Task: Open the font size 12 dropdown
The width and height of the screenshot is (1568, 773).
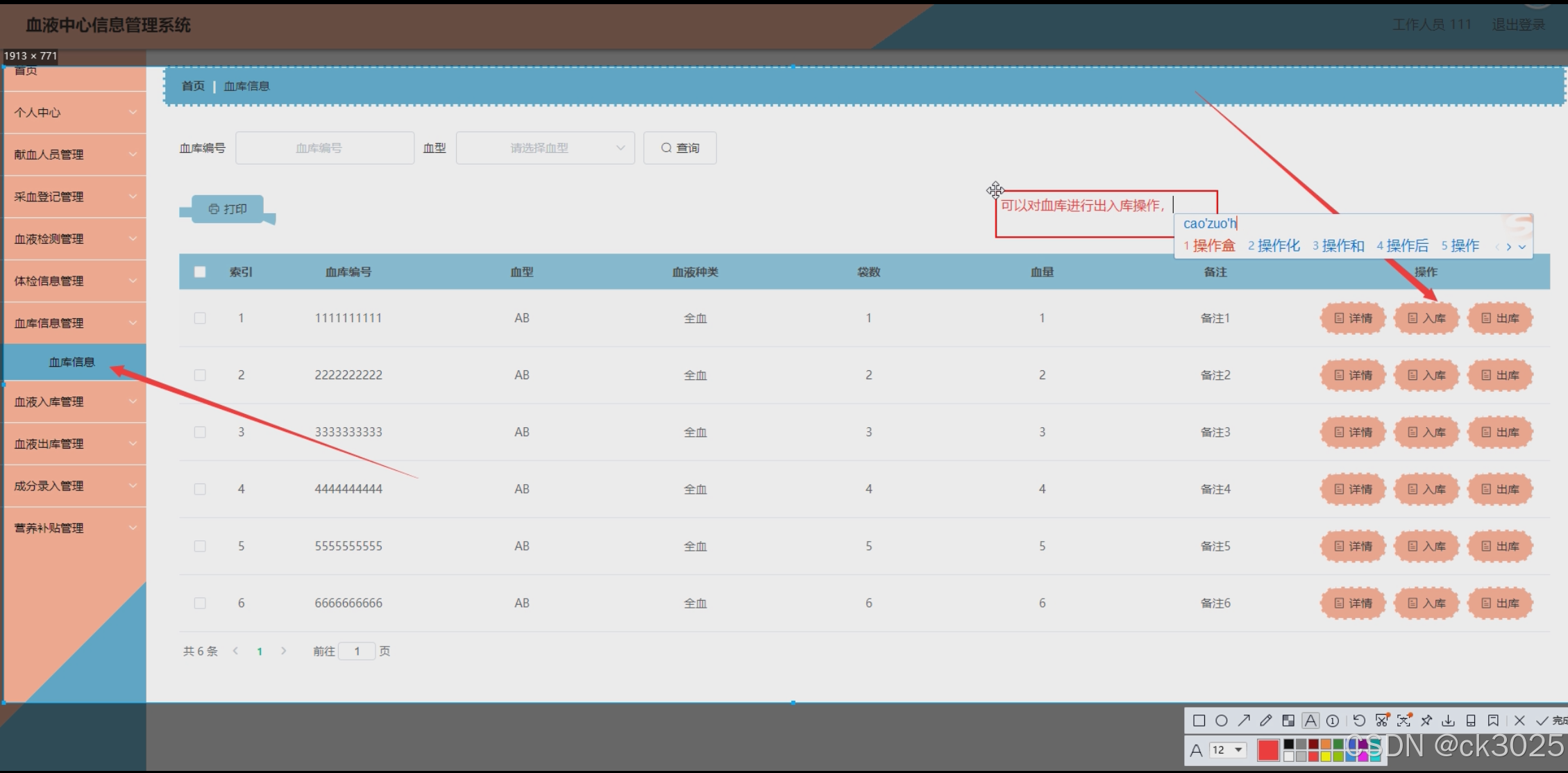Action: (x=1228, y=750)
